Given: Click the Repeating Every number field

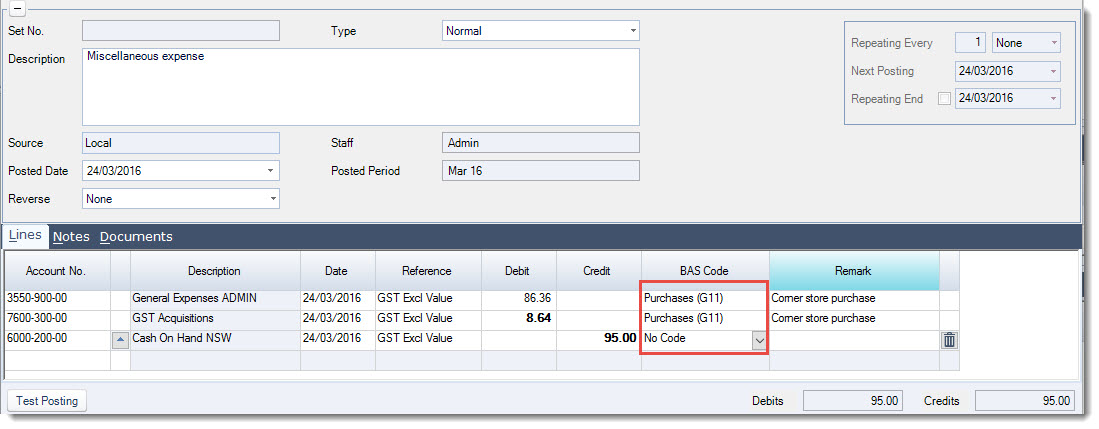Looking at the screenshot, I should 971,43.
